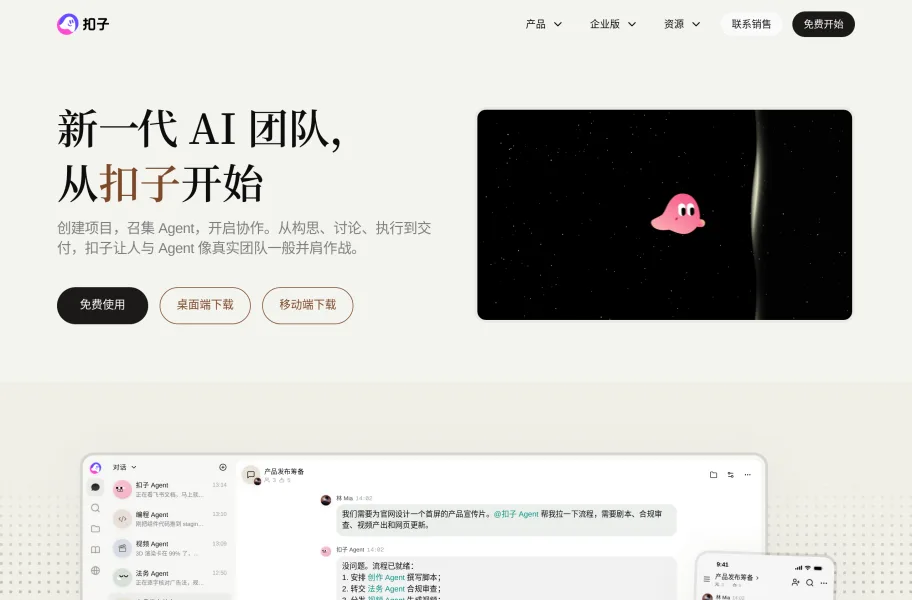Expand the chevron next to 产品
The height and width of the screenshot is (600, 912).
558,24
